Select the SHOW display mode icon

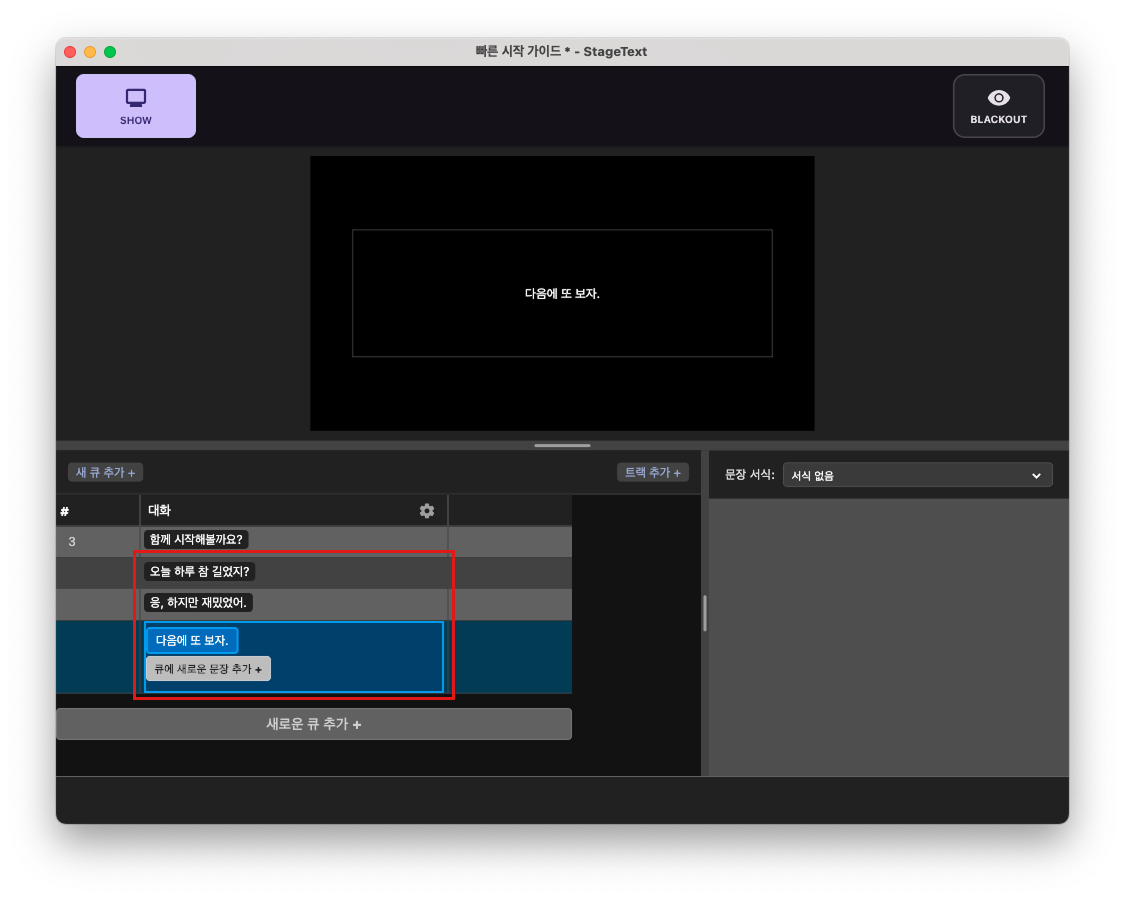coord(135,97)
